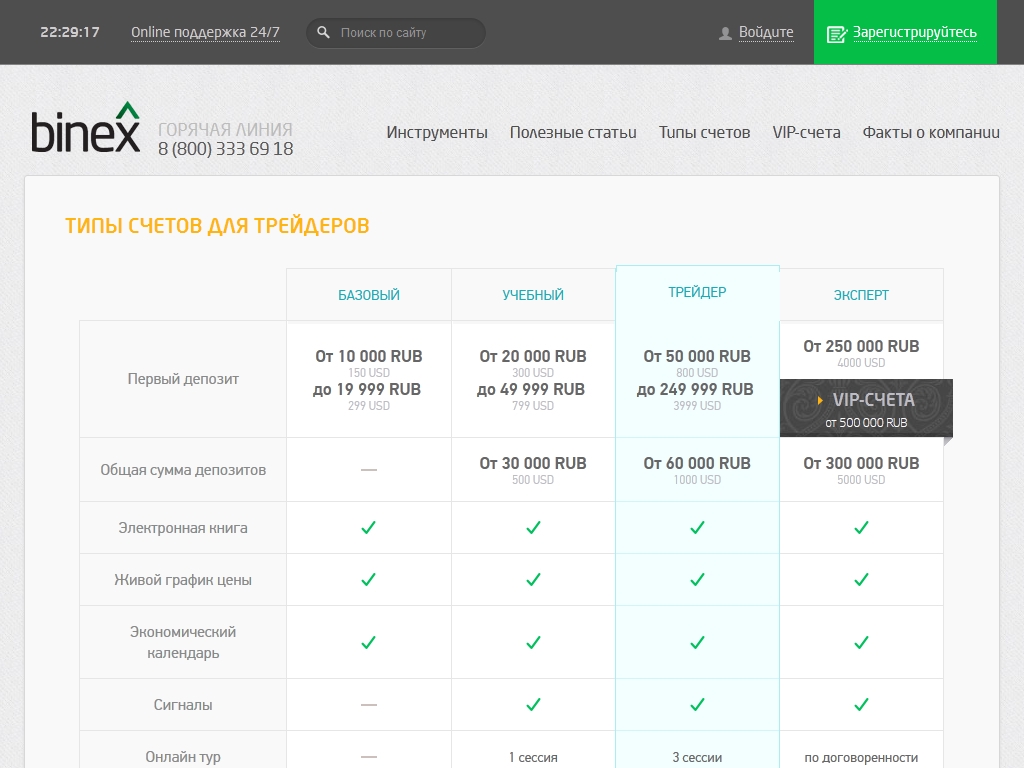Select the Базовый account column header
This screenshot has height=768, width=1024.
[x=369, y=295]
